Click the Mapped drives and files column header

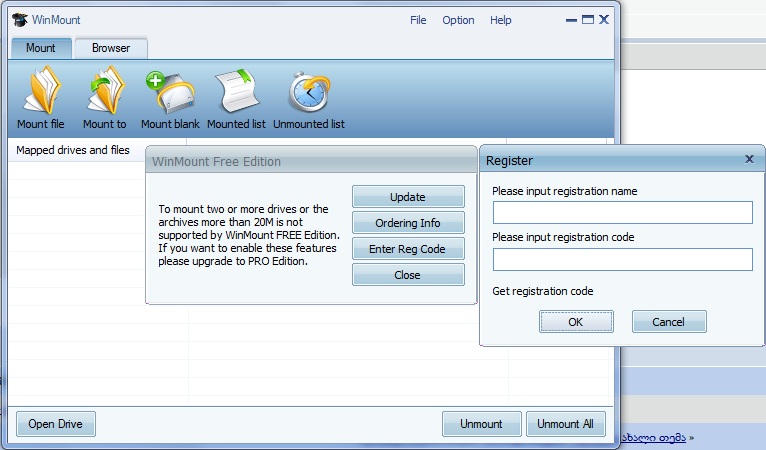point(73,150)
